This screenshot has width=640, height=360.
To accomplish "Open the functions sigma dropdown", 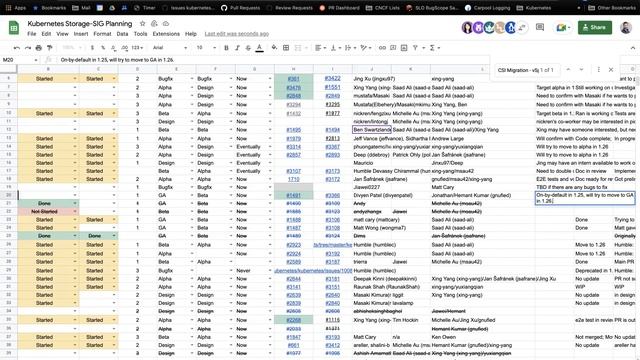I will pyautogui.click(x=434, y=48).
